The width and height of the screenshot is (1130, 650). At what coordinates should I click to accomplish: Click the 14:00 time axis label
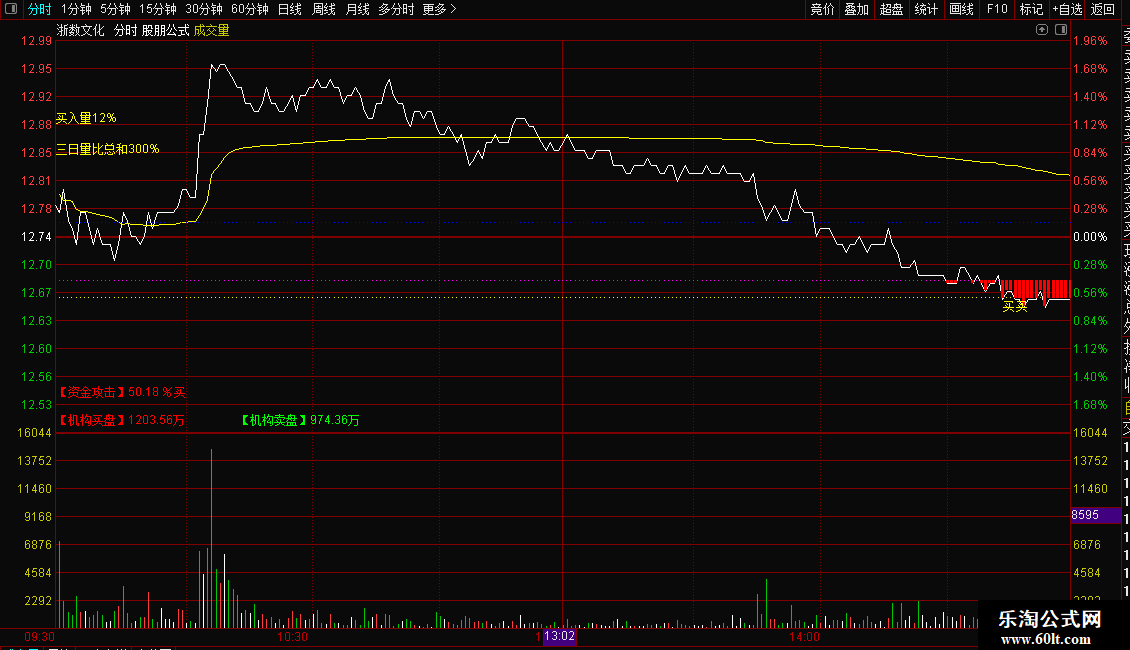point(804,637)
